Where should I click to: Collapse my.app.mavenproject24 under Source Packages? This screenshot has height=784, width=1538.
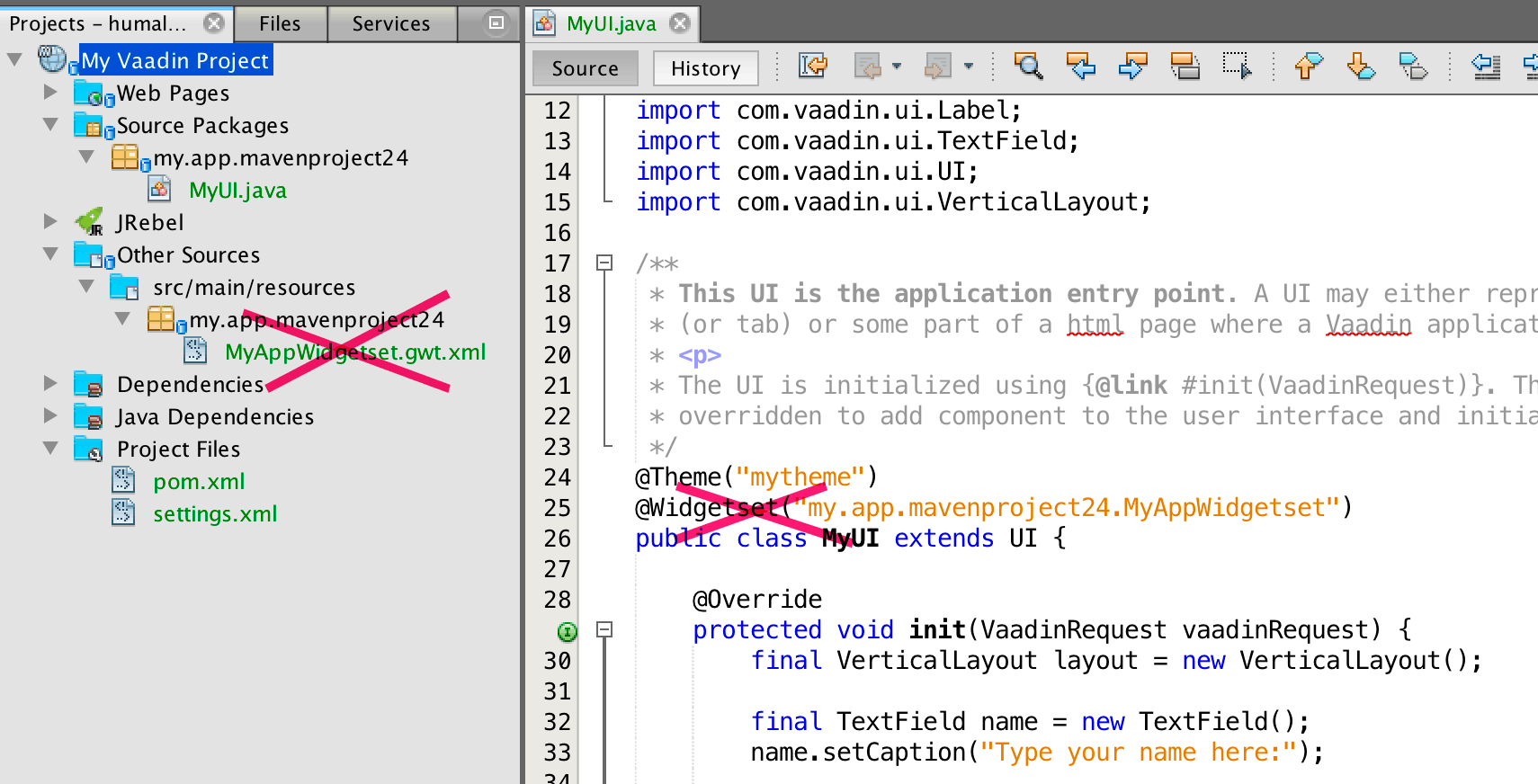(86, 156)
